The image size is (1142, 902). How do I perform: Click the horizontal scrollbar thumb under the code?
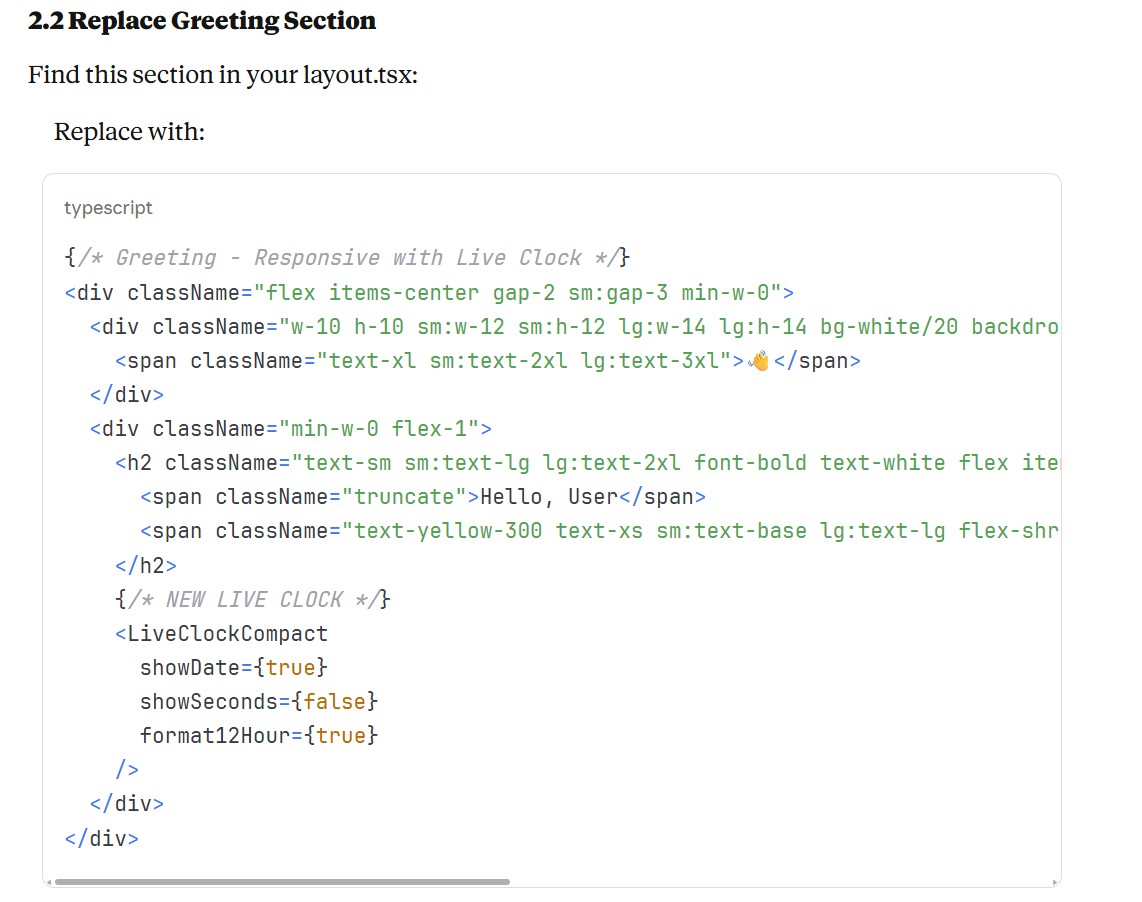[282, 882]
